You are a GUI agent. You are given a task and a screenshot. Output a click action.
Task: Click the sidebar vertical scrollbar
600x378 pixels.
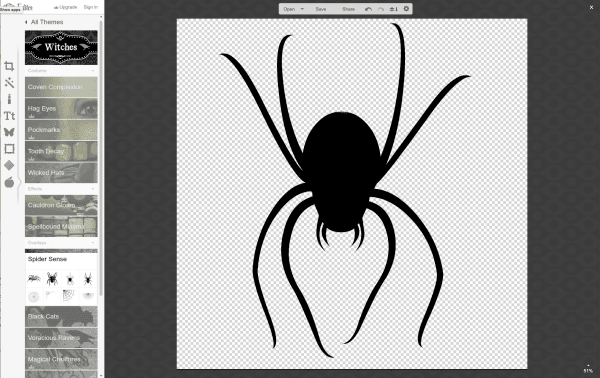pyautogui.click(x=101, y=158)
